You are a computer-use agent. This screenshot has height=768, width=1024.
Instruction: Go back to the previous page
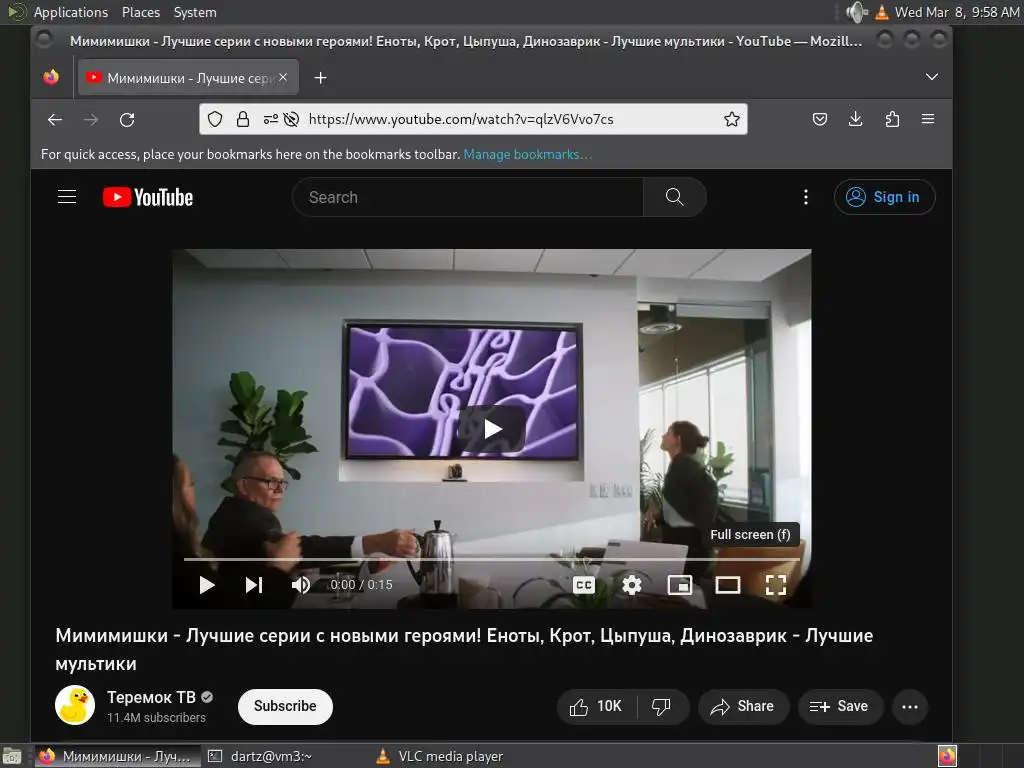[55, 120]
